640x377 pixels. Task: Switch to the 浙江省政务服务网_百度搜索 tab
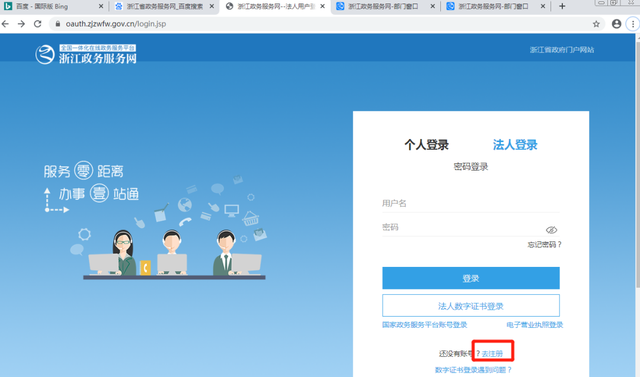(164, 6)
